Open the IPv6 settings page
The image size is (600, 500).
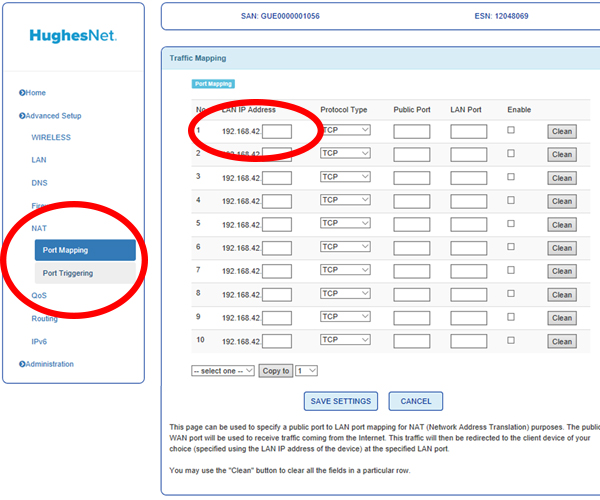point(39,342)
